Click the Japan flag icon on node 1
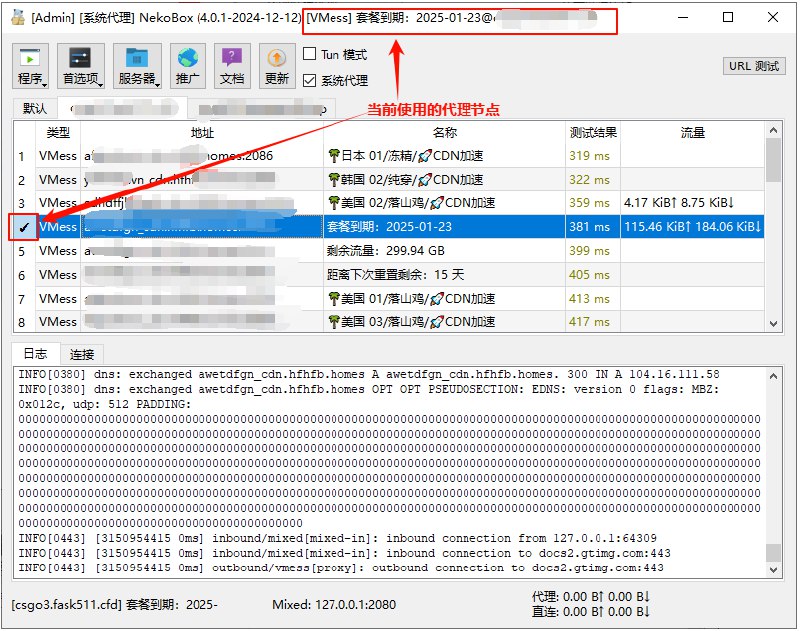 point(332,155)
